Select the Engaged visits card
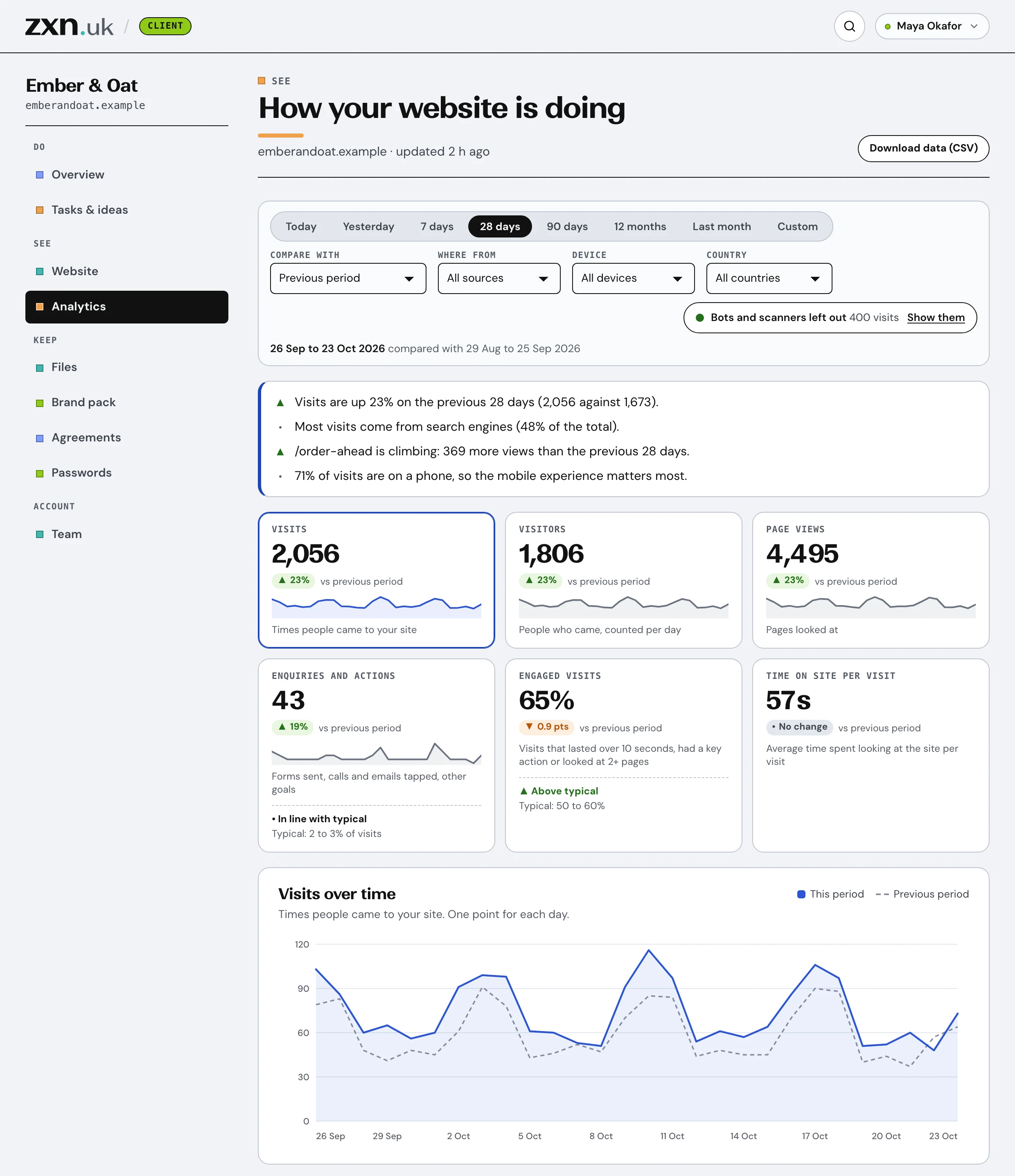Image resolution: width=1015 pixels, height=1176 pixels. click(x=623, y=755)
